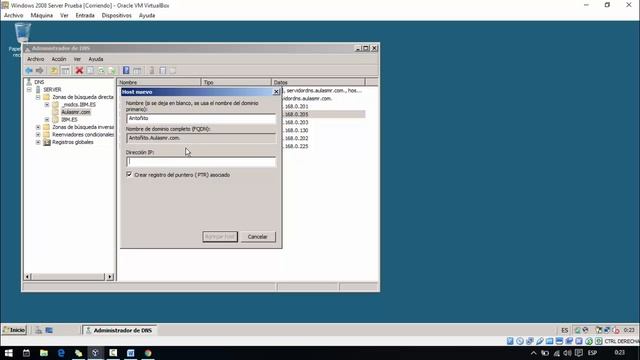Screen dimensions: 640x360
Task: Click the new server icon in DNS toolbar
Action: coord(151,71)
